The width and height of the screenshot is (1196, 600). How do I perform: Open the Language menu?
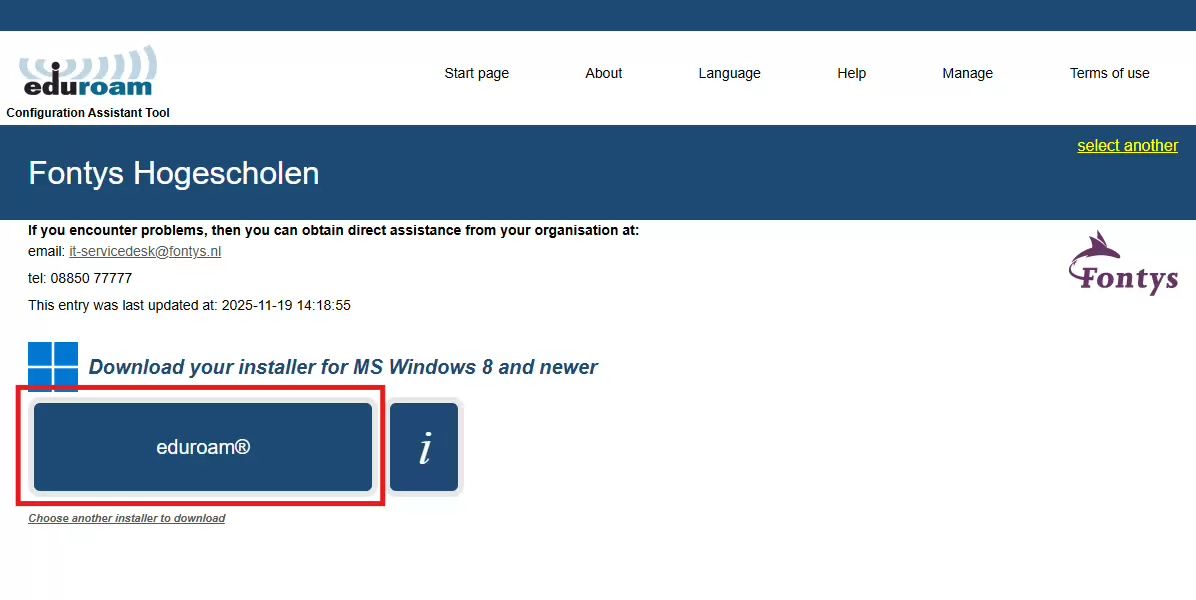(729, 73)
